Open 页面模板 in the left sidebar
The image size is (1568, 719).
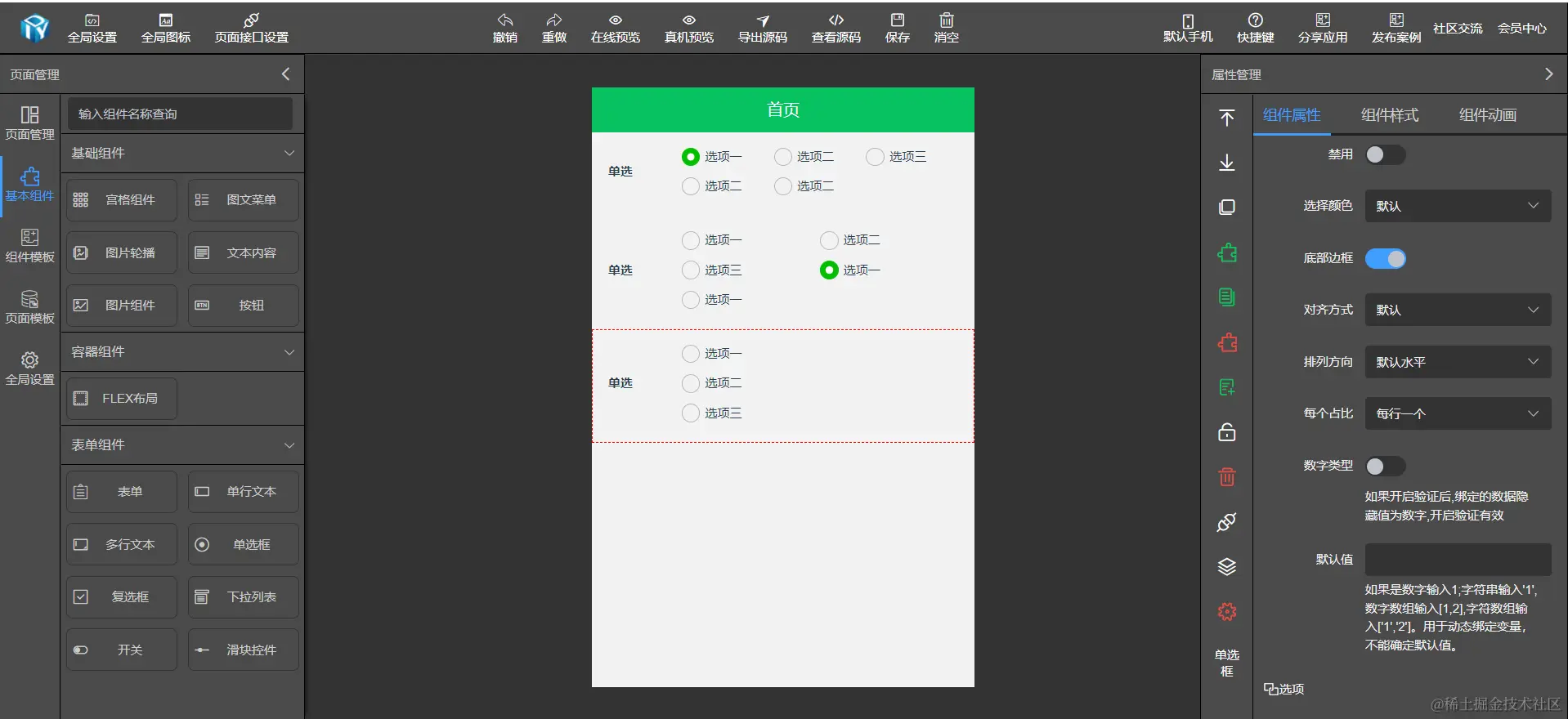(x=30, y=307)
